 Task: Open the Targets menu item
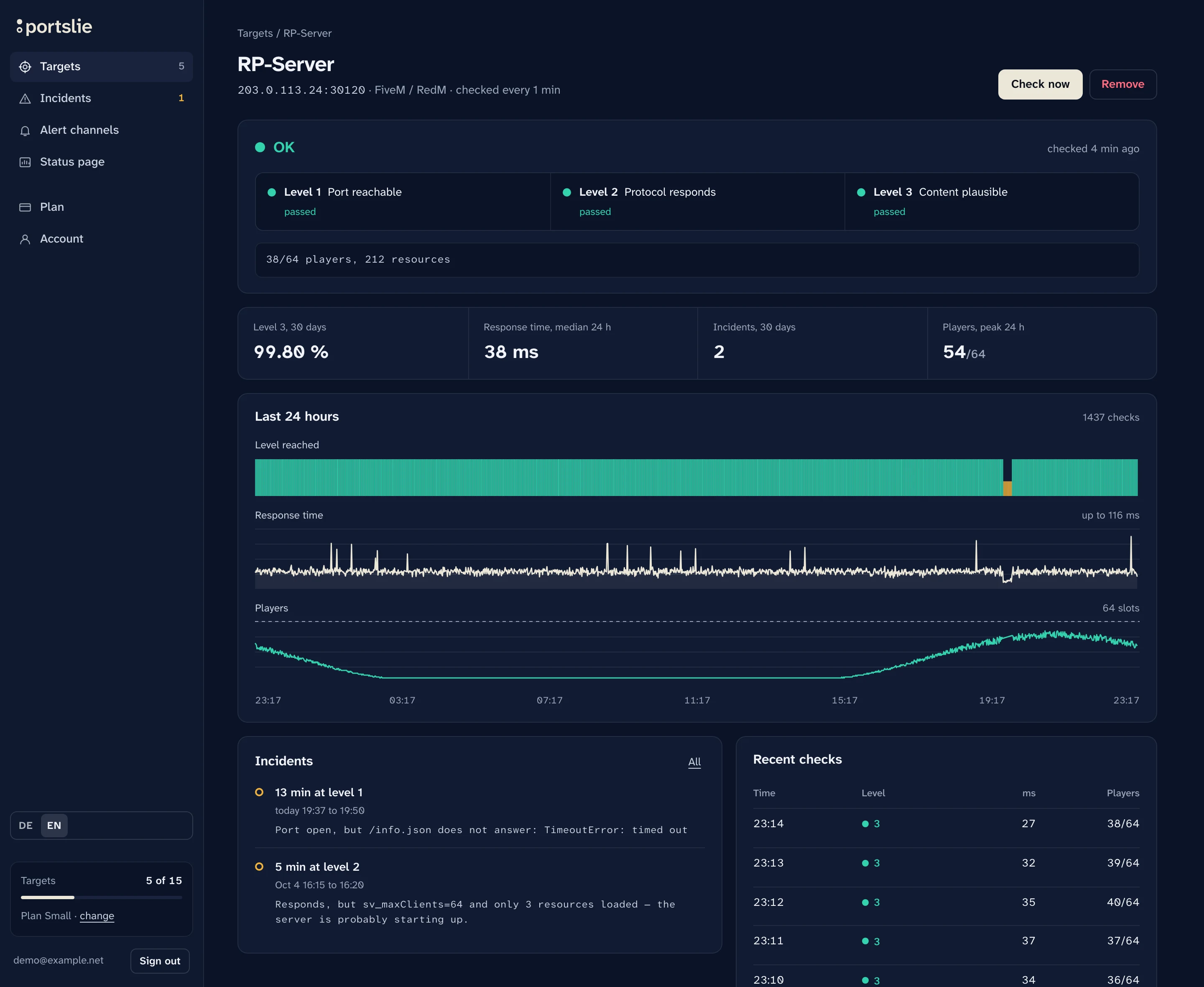[x=102, y=66]
